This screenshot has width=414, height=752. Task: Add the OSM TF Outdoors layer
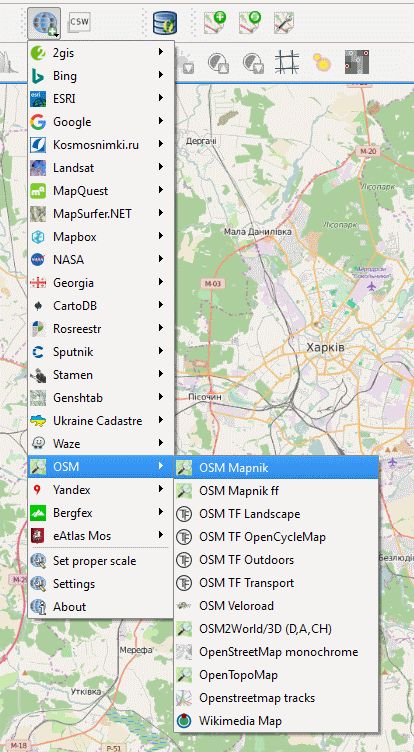point(276,560)
